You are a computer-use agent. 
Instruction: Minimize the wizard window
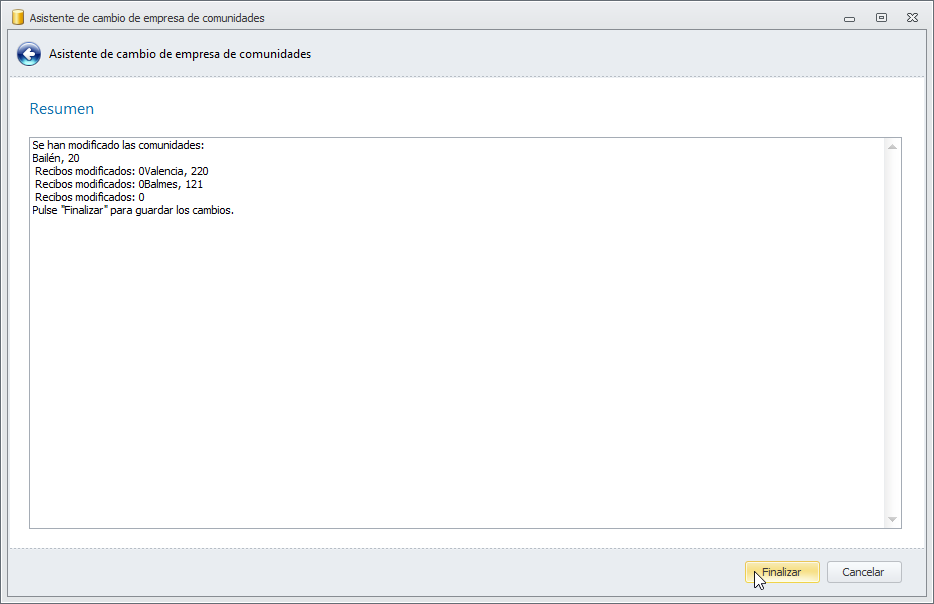(849, 18)
